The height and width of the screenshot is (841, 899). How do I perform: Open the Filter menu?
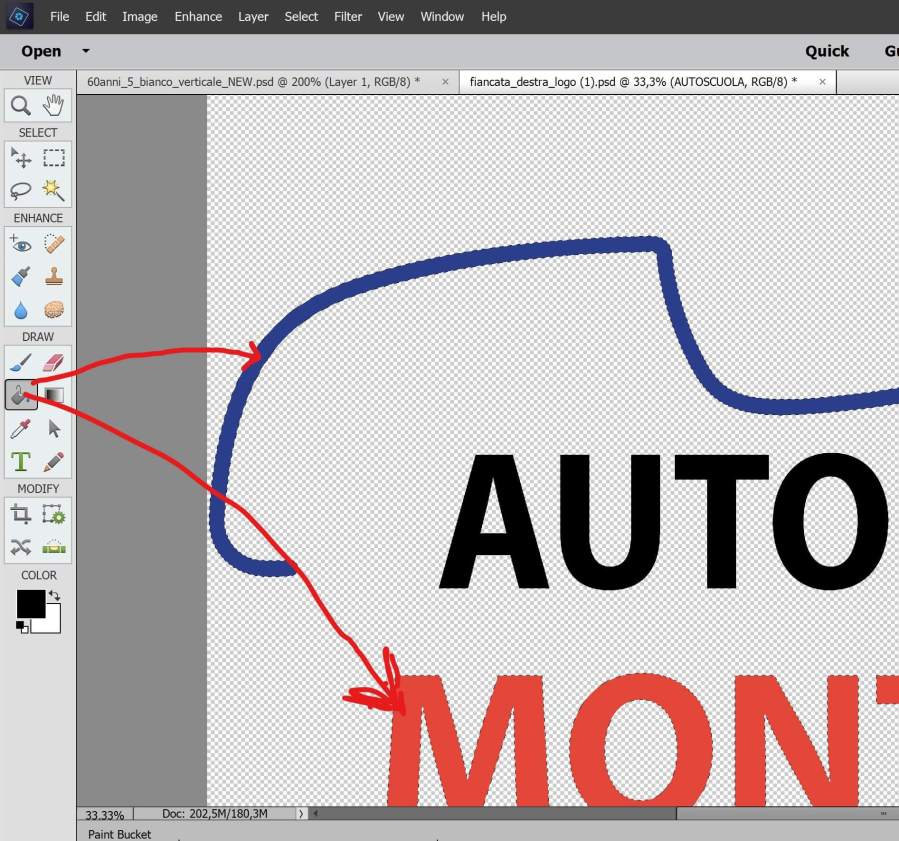click(348, 16)
